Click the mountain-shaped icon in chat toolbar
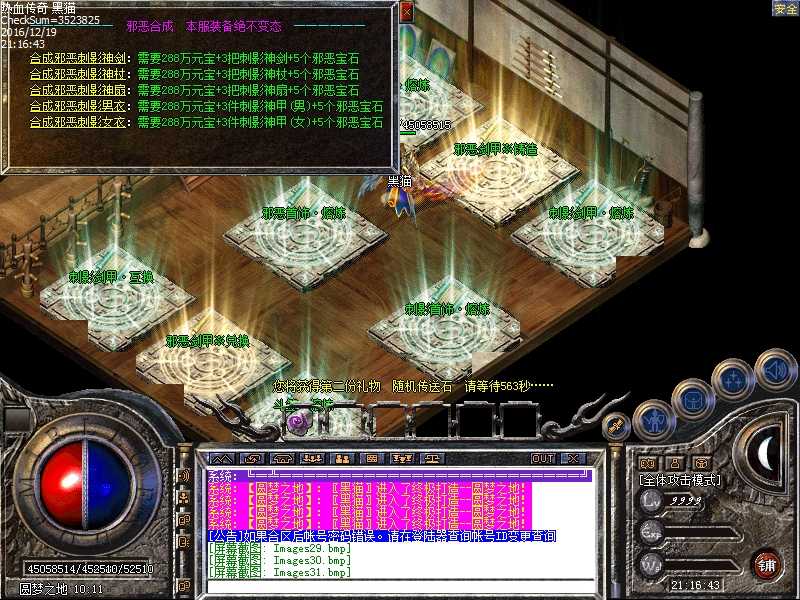This screenshot has width=800, height=600. click(x=222, y=458)
